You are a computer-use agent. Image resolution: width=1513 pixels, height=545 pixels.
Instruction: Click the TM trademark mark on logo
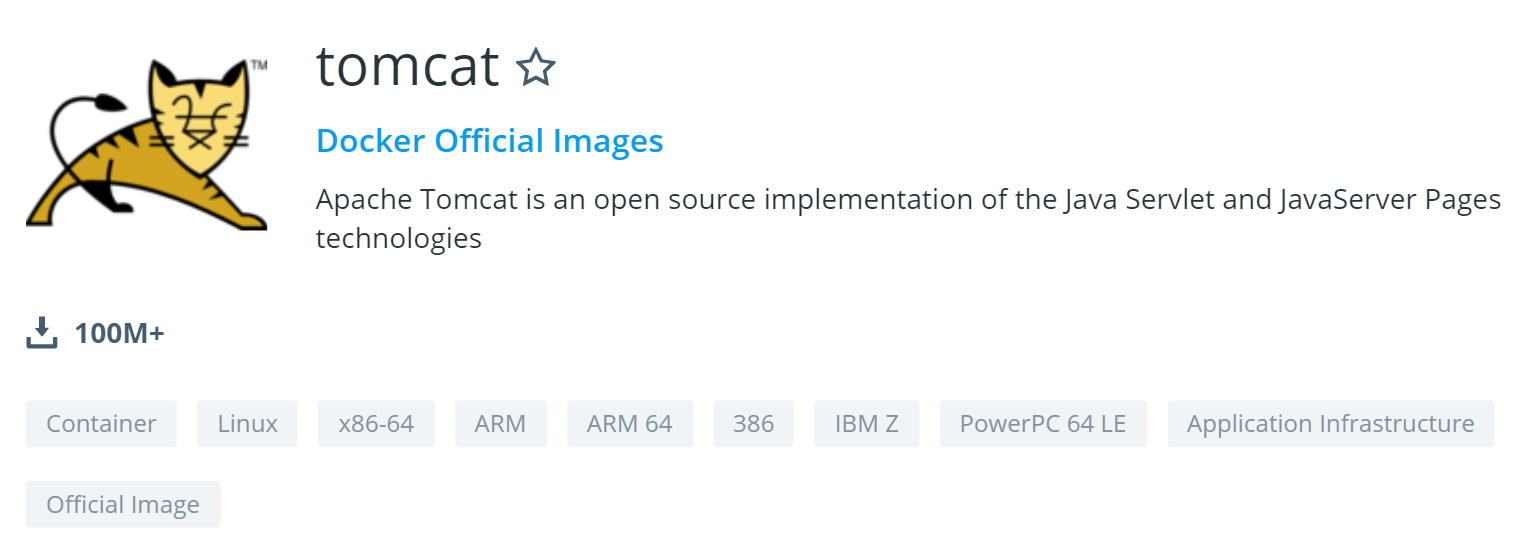[258, 65]
